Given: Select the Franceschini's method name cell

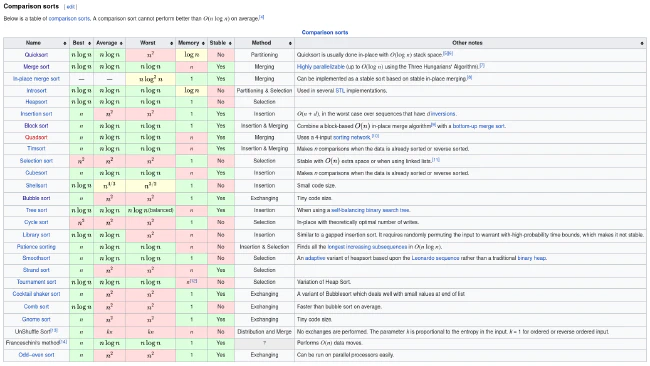Looking at the screenshot, I should click(36, 343).
